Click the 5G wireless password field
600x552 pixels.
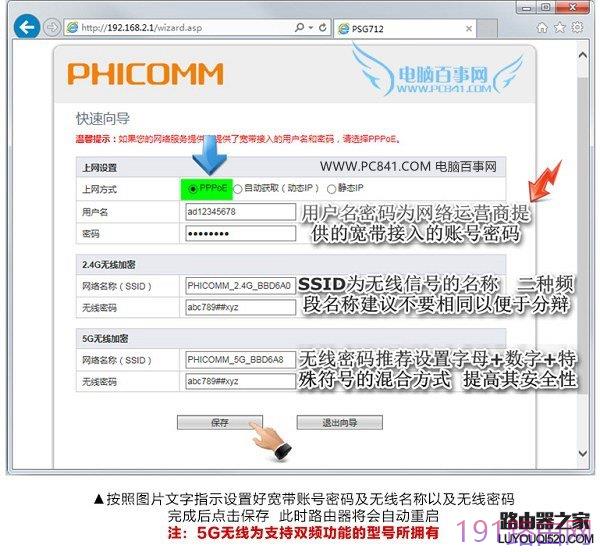[240, 381]
